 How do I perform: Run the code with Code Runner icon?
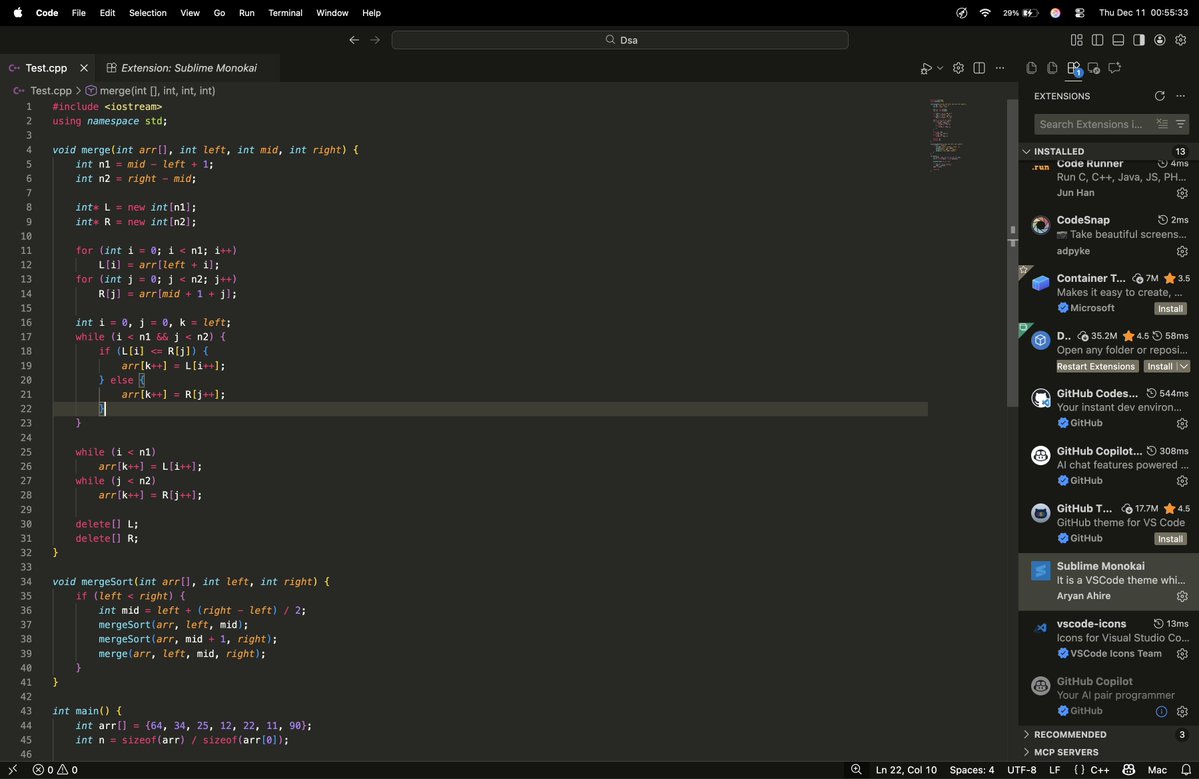coord(928,68)
